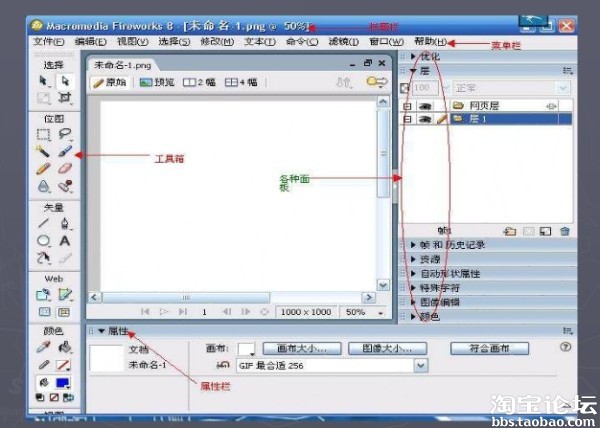Collapse the 网页层 layer expand box
This screenshot has width=600, height=428.
407,105
